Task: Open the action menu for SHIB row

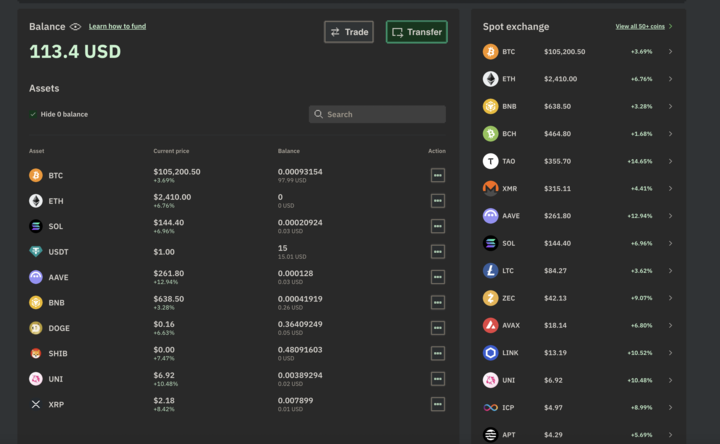Action: point(438,353)
